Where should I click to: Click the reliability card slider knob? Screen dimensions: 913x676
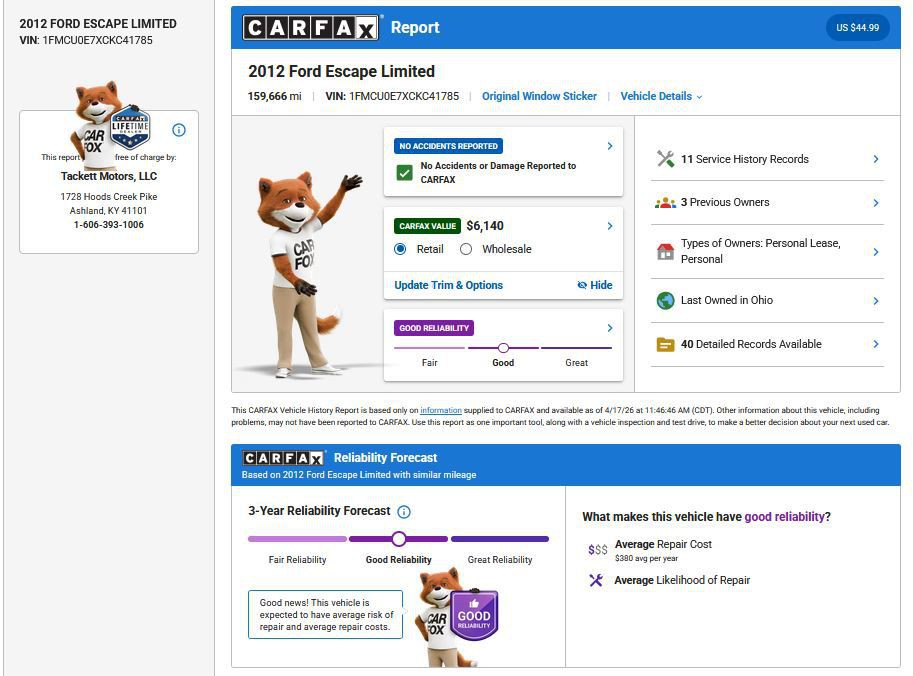[x=503, y=348]
